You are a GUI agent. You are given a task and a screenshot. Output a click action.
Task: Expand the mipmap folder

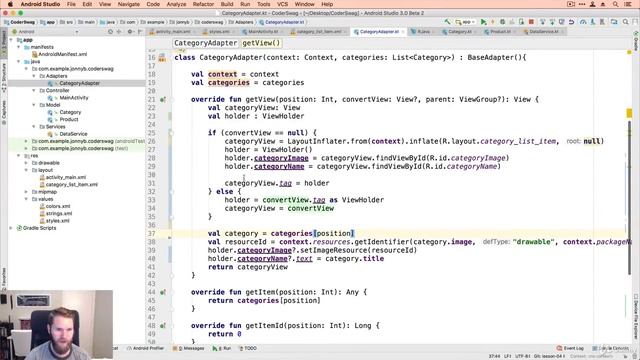27,192
